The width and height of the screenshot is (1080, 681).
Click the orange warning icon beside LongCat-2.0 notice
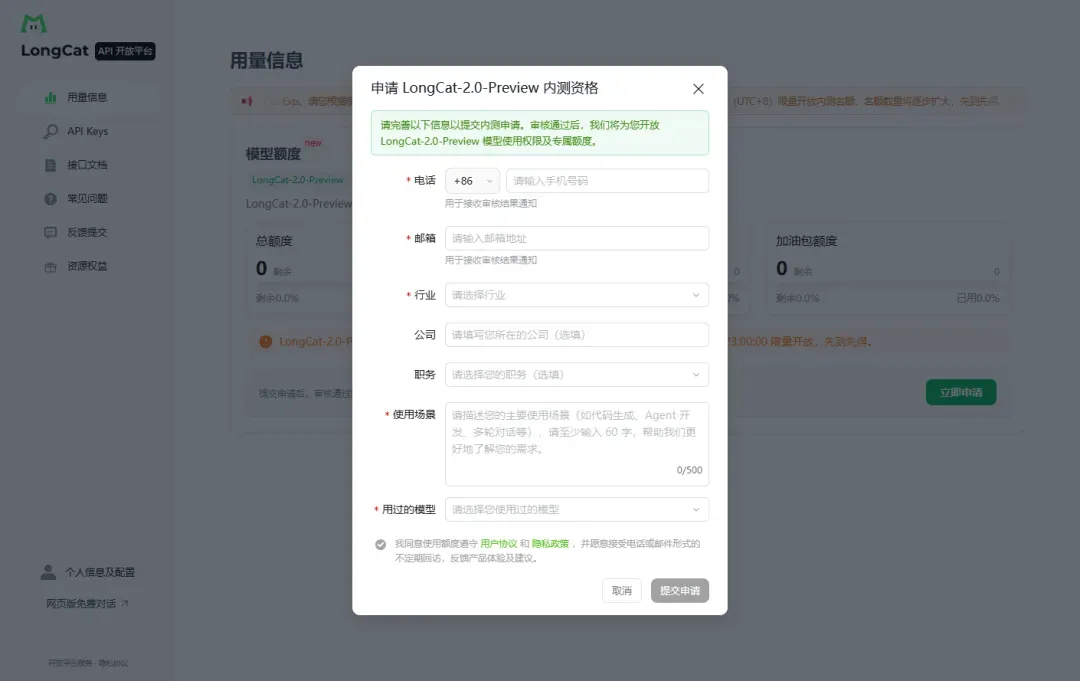coord(266,342)
